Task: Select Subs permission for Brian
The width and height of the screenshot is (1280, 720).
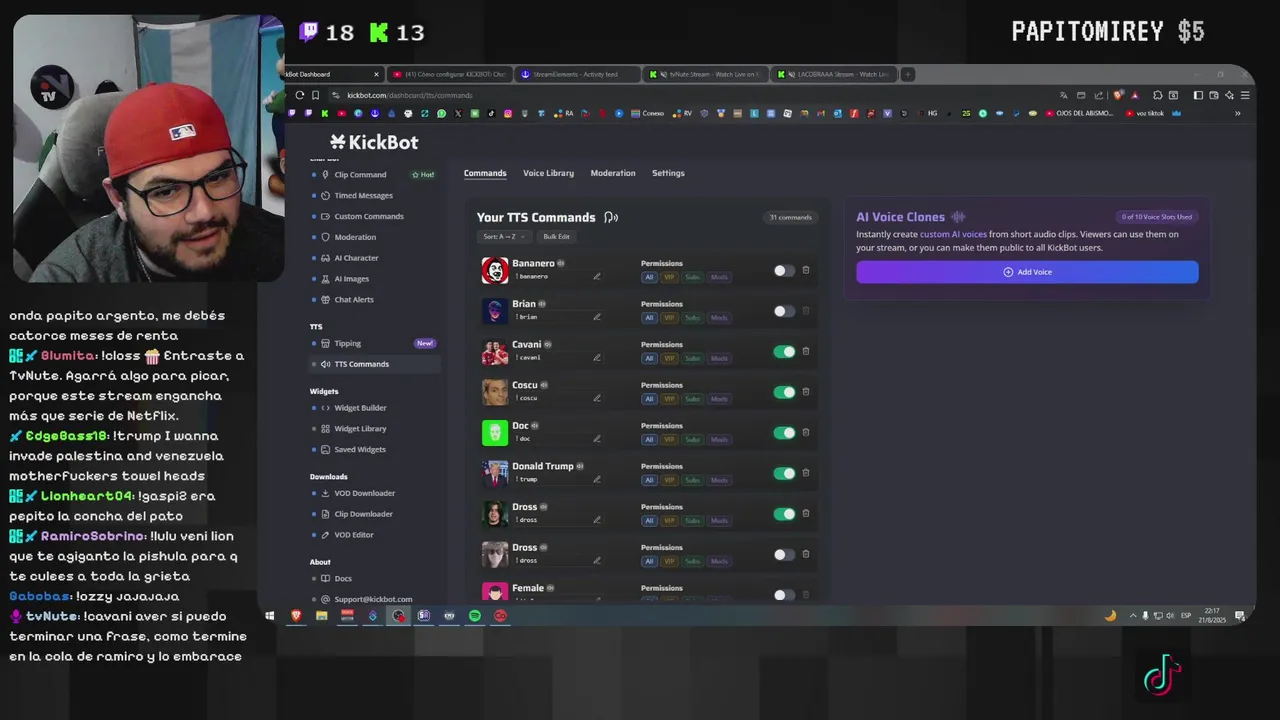Action: click(x=692, y=318)
